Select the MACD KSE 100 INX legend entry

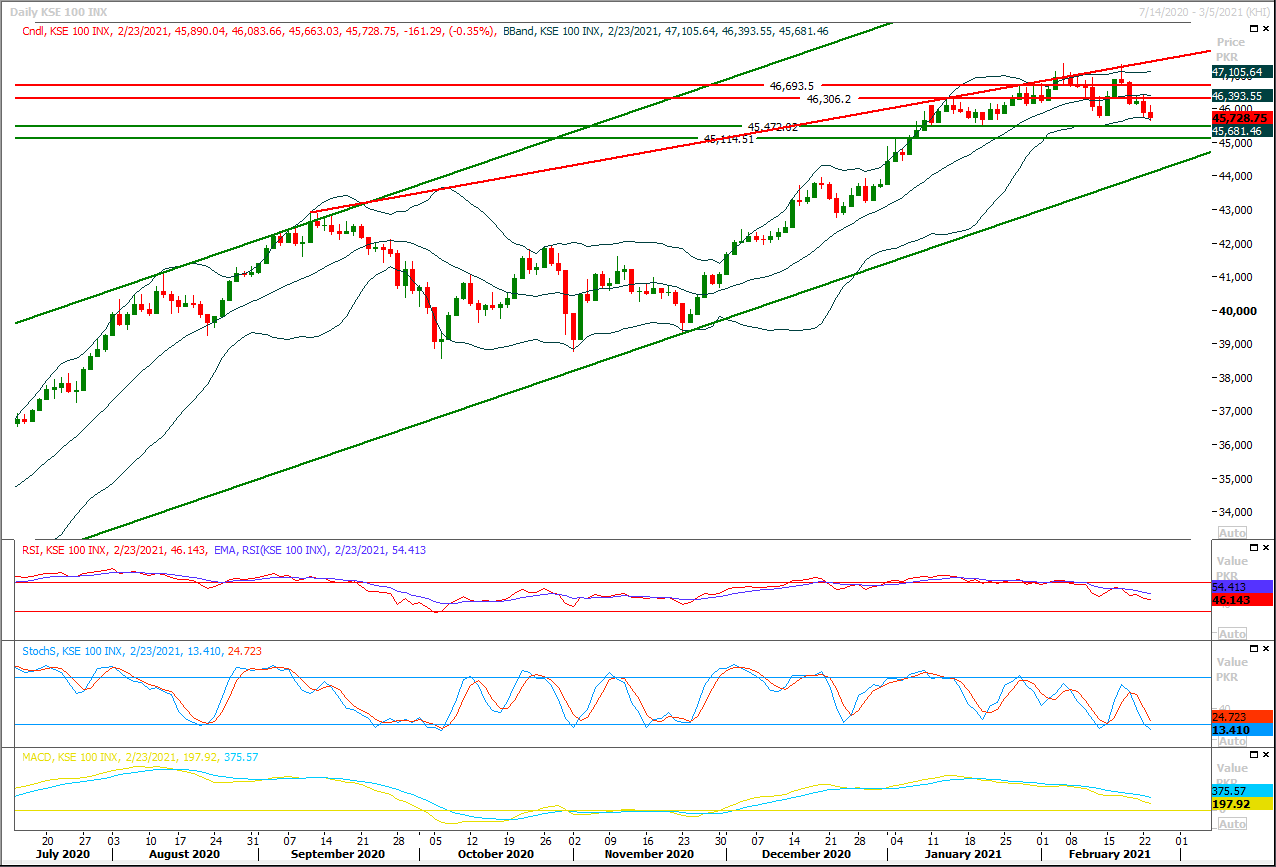point(140,757)
